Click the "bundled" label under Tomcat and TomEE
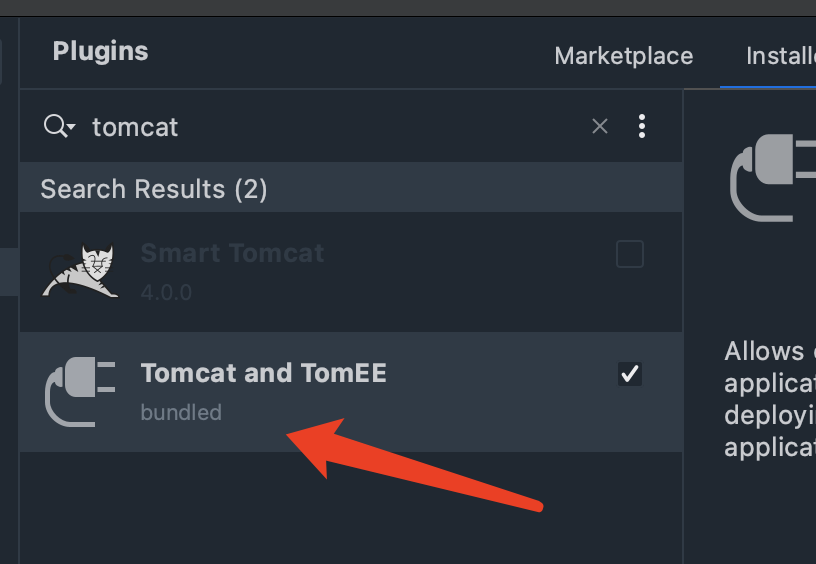 click(x=181, y=412)
